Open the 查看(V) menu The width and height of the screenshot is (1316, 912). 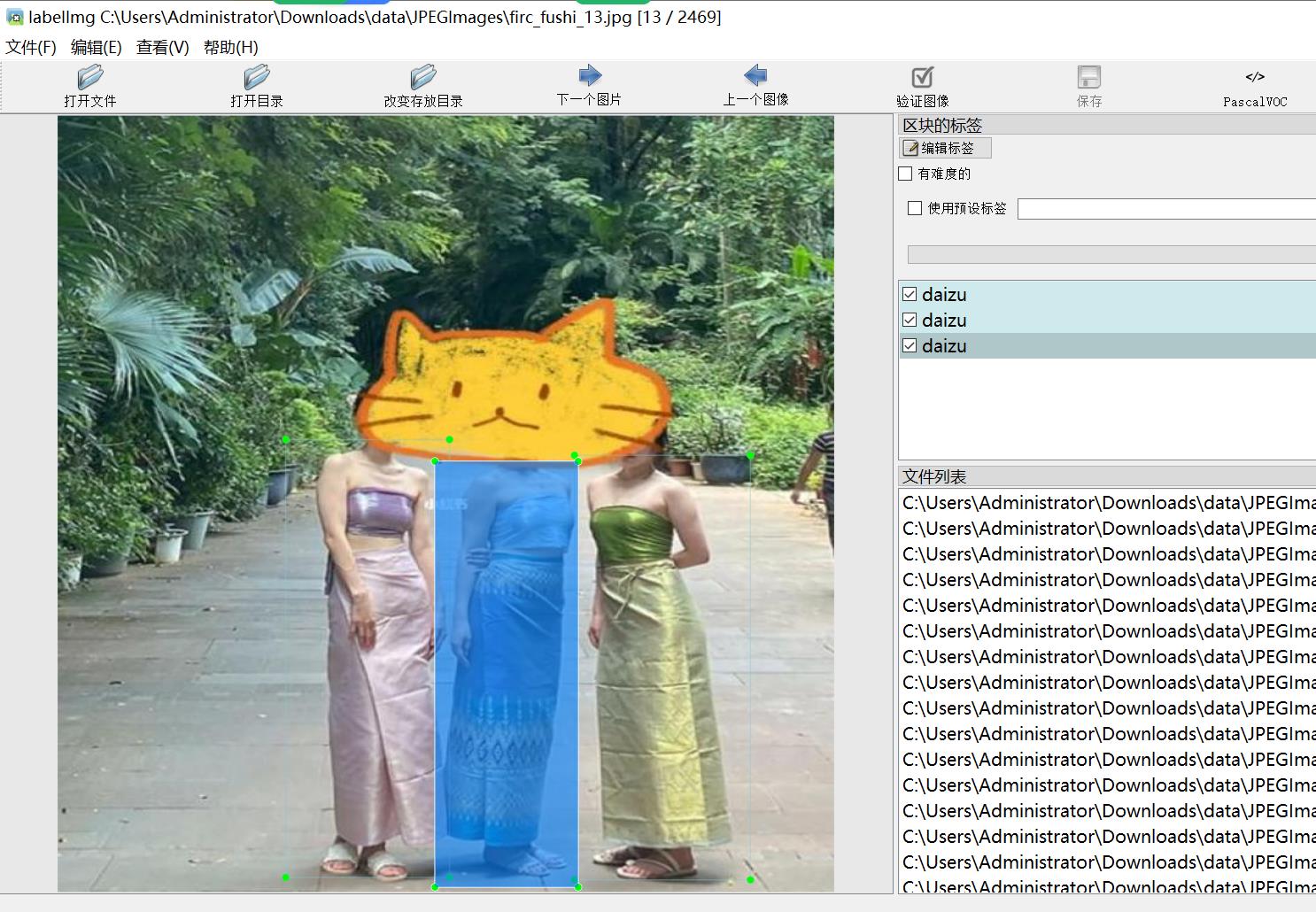coord(163,47)
